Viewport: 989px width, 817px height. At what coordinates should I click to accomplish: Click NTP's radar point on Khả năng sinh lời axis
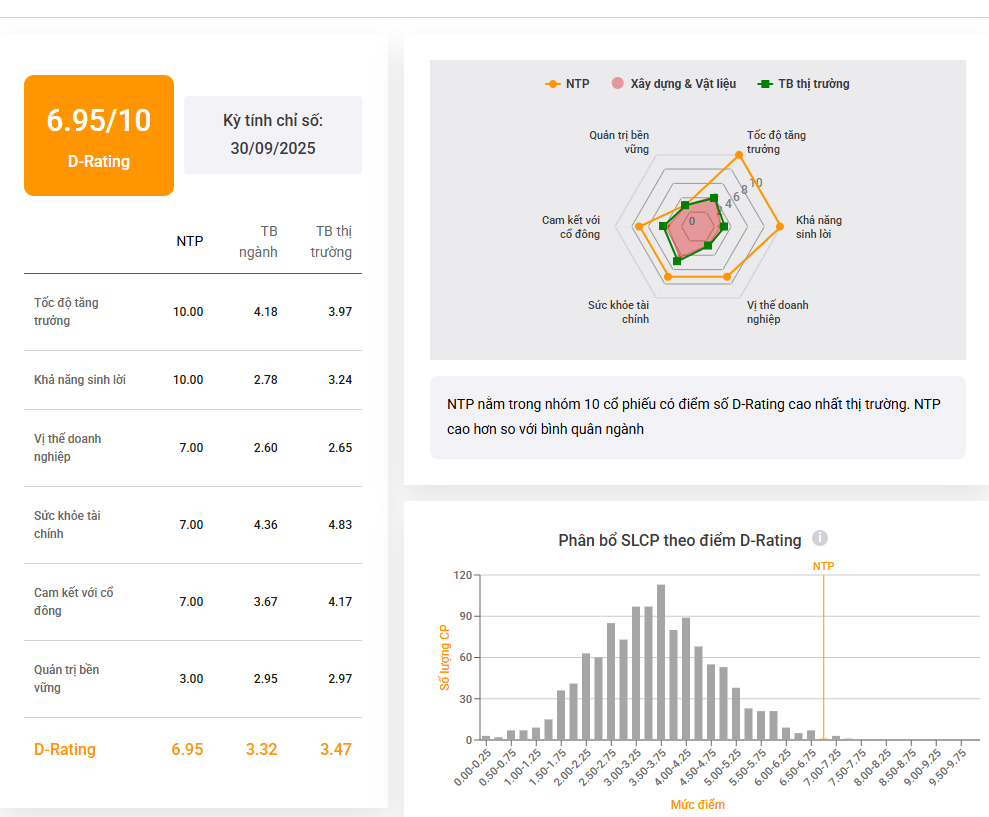pos(779,227)
